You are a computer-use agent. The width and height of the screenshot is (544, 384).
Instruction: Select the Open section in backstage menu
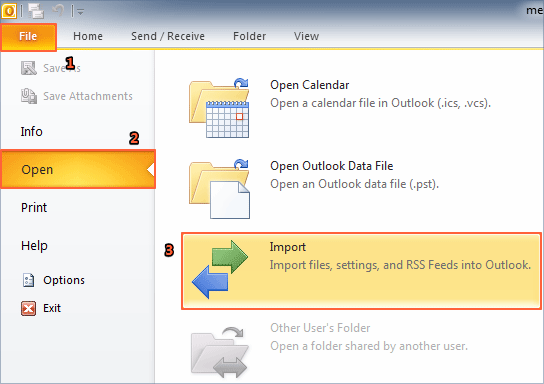pos(78,169)
